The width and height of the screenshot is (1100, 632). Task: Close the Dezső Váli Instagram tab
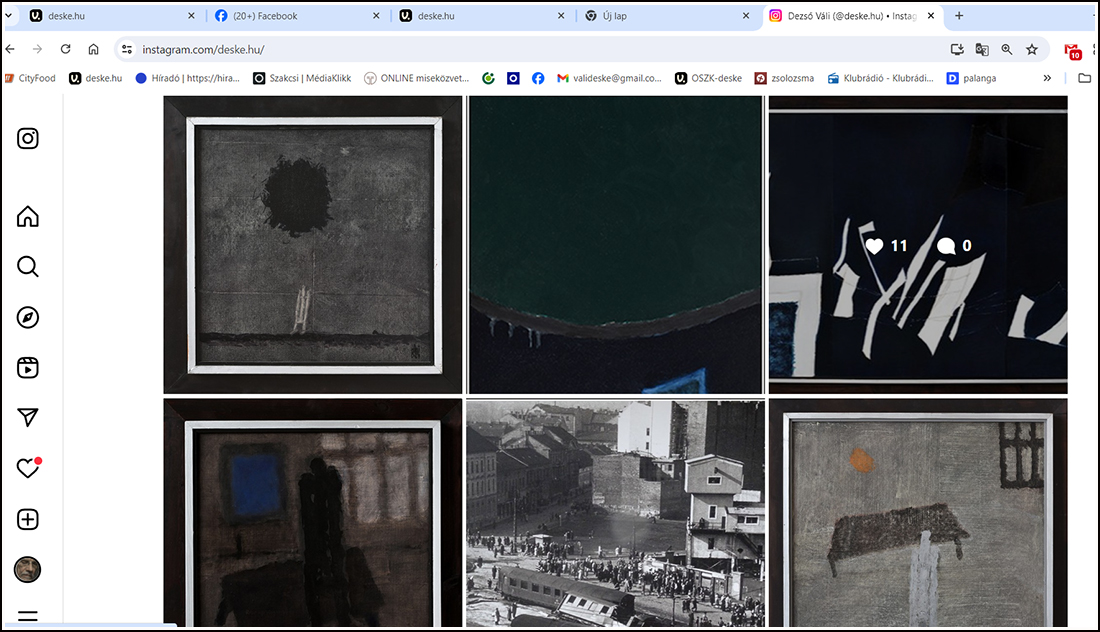click(x=931, y=15)
